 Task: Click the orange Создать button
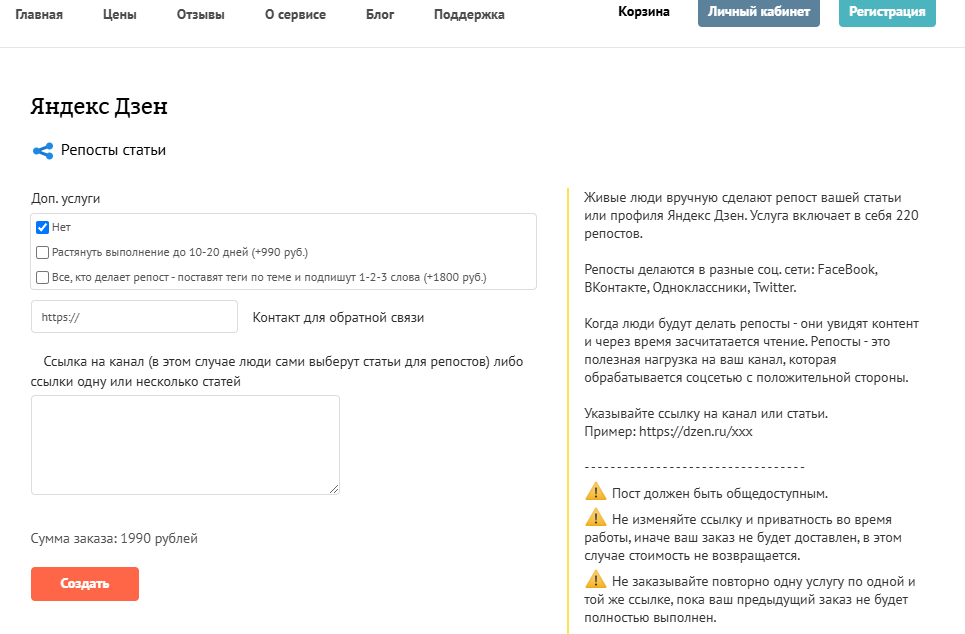point(85,584)
